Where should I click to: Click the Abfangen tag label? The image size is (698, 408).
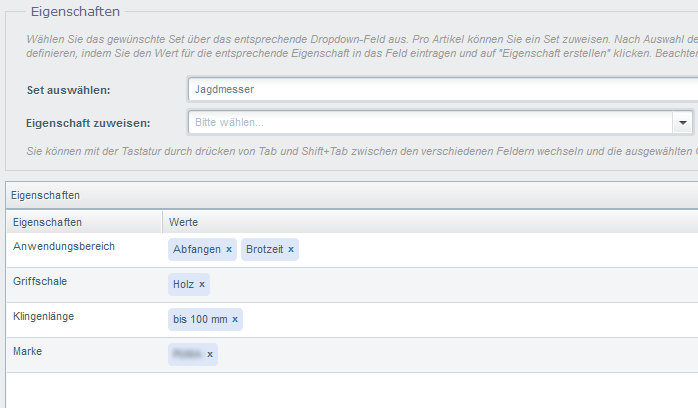(x=196, y=250)
